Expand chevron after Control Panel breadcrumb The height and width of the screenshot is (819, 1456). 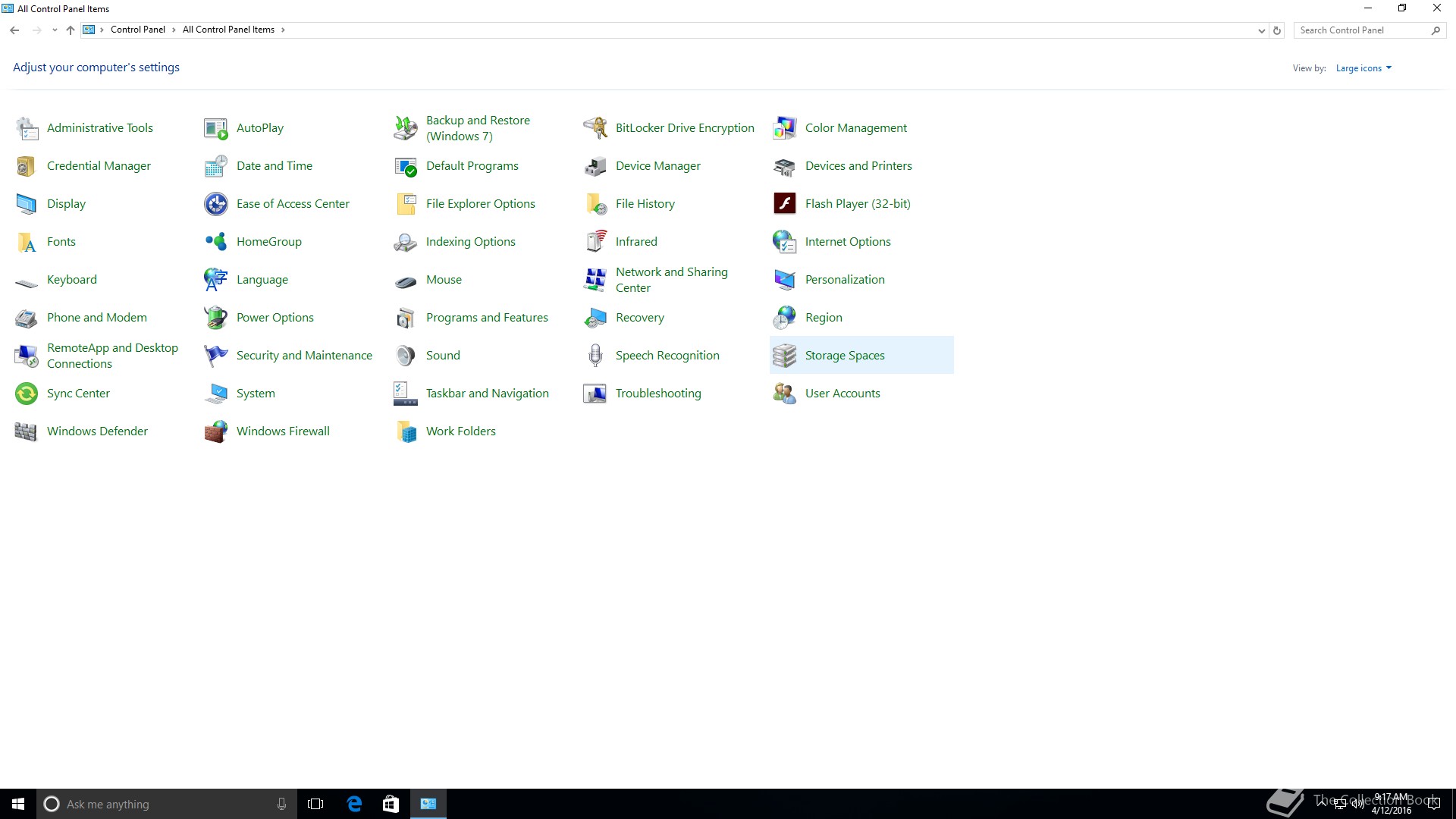(174, 30)
